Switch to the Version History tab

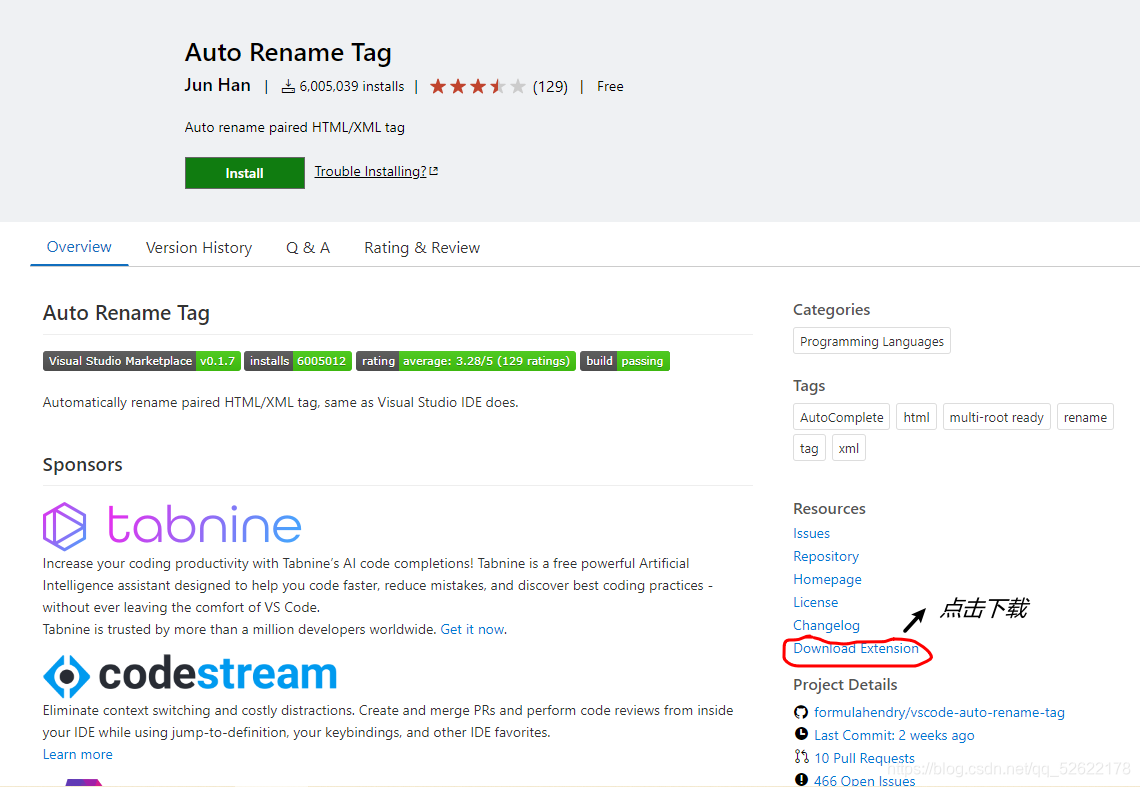[198, 248]
